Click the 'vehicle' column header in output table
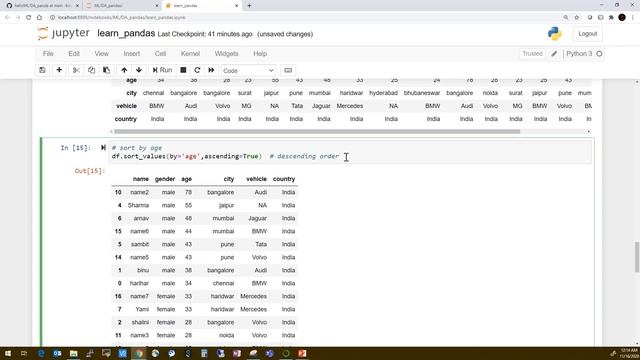This screenshot has height=360, width=640. (x=256, y=179)
